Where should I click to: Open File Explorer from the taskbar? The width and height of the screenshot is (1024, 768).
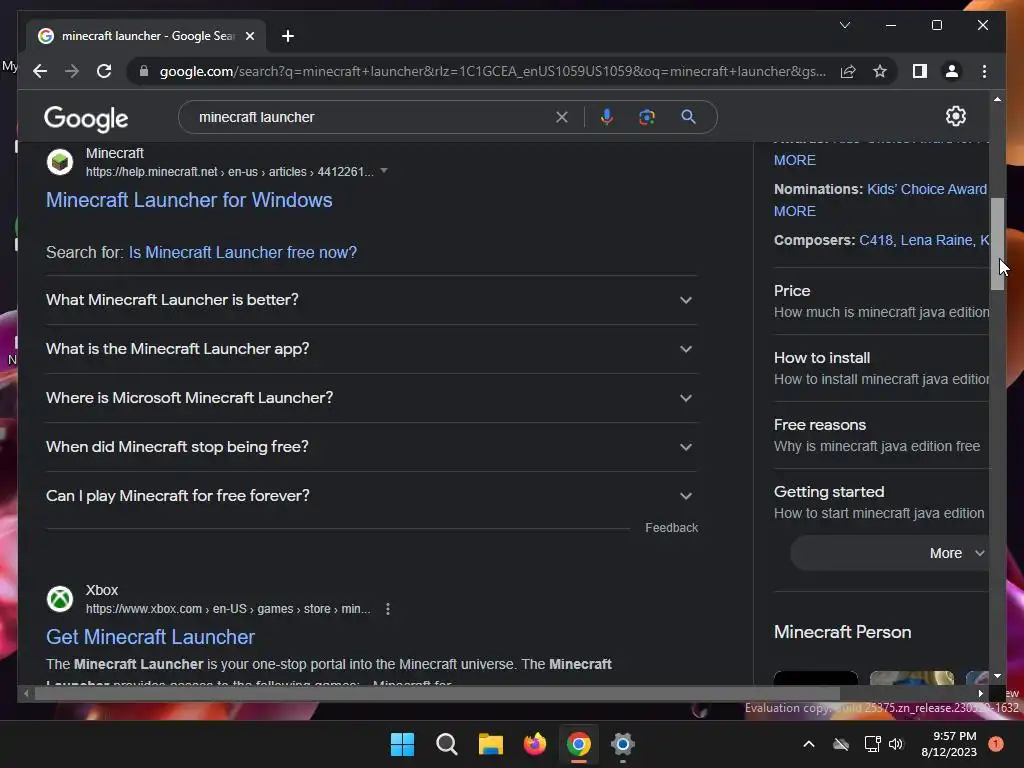(x=490, y=744)
